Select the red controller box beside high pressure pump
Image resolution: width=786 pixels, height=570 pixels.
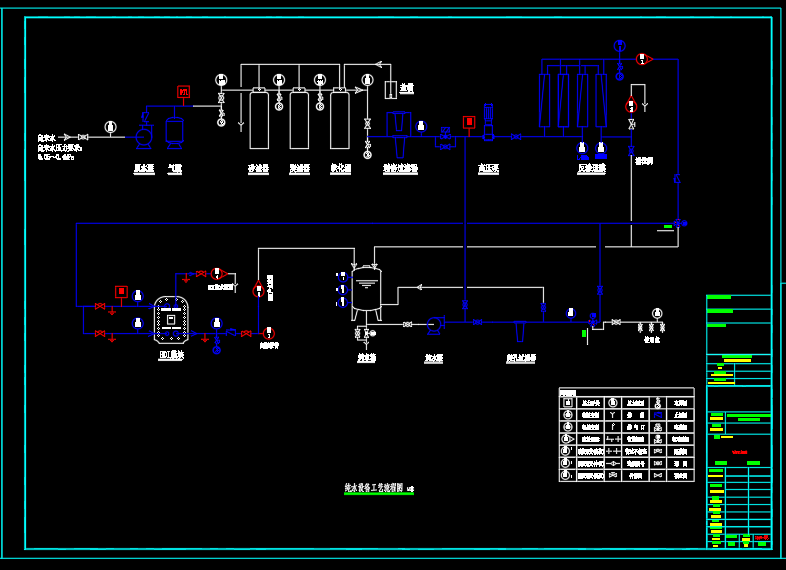(x=468, y=122)
